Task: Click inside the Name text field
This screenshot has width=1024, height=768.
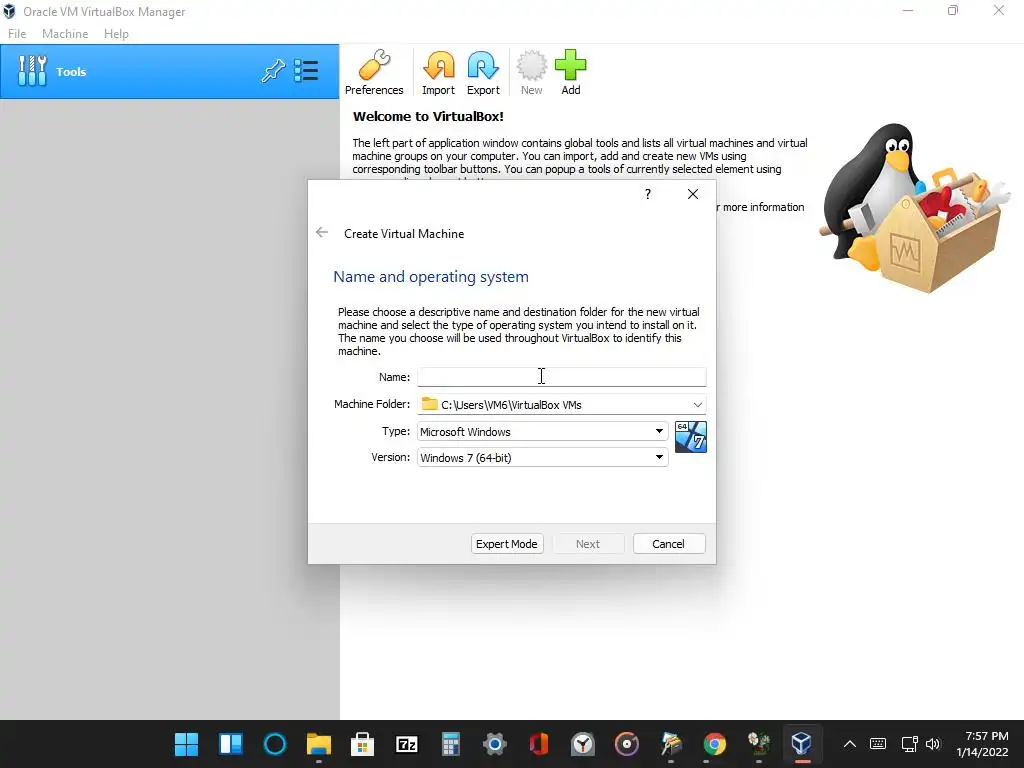Action: [x=562, y=377]
